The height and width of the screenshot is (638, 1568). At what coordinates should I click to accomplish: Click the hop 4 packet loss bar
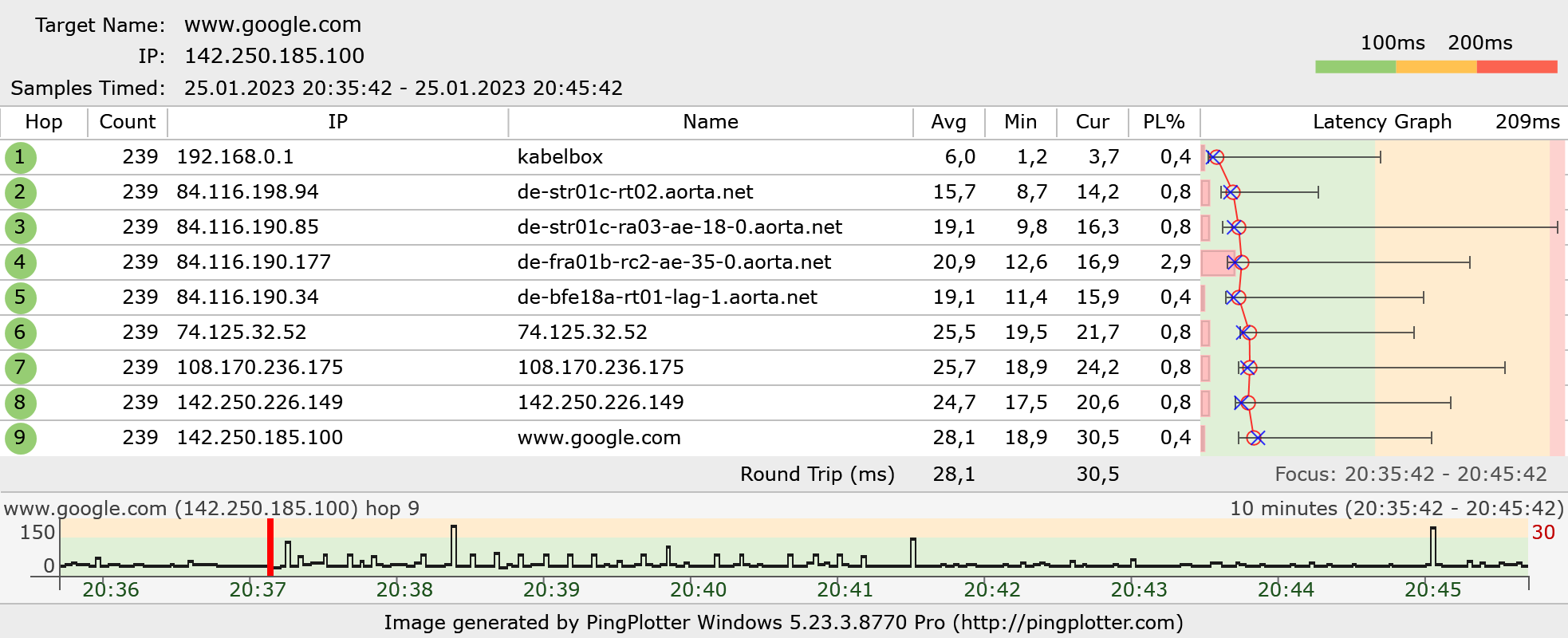point(1218,263)
